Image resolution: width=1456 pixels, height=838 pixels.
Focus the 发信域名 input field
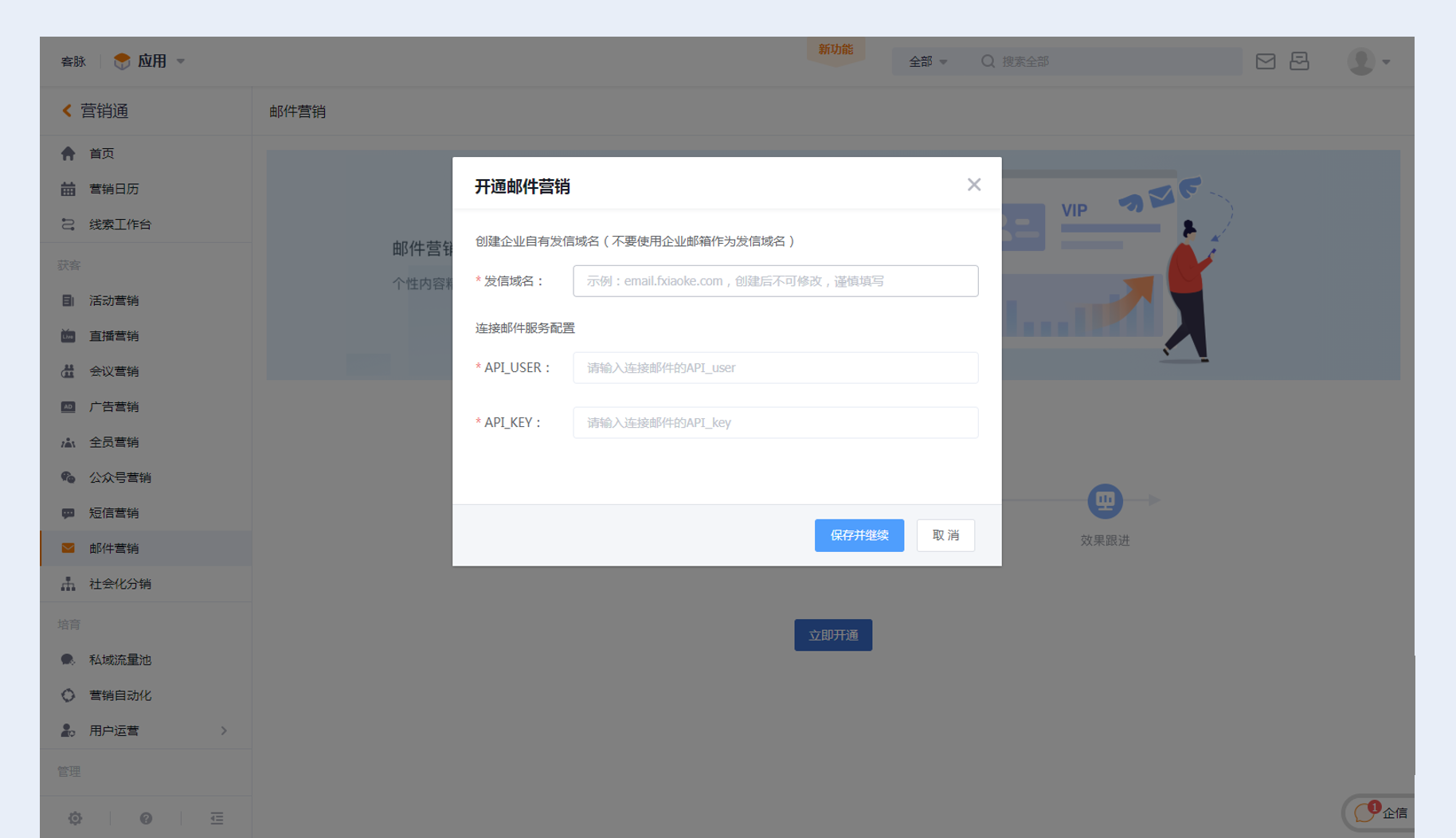tap(775, 281)
